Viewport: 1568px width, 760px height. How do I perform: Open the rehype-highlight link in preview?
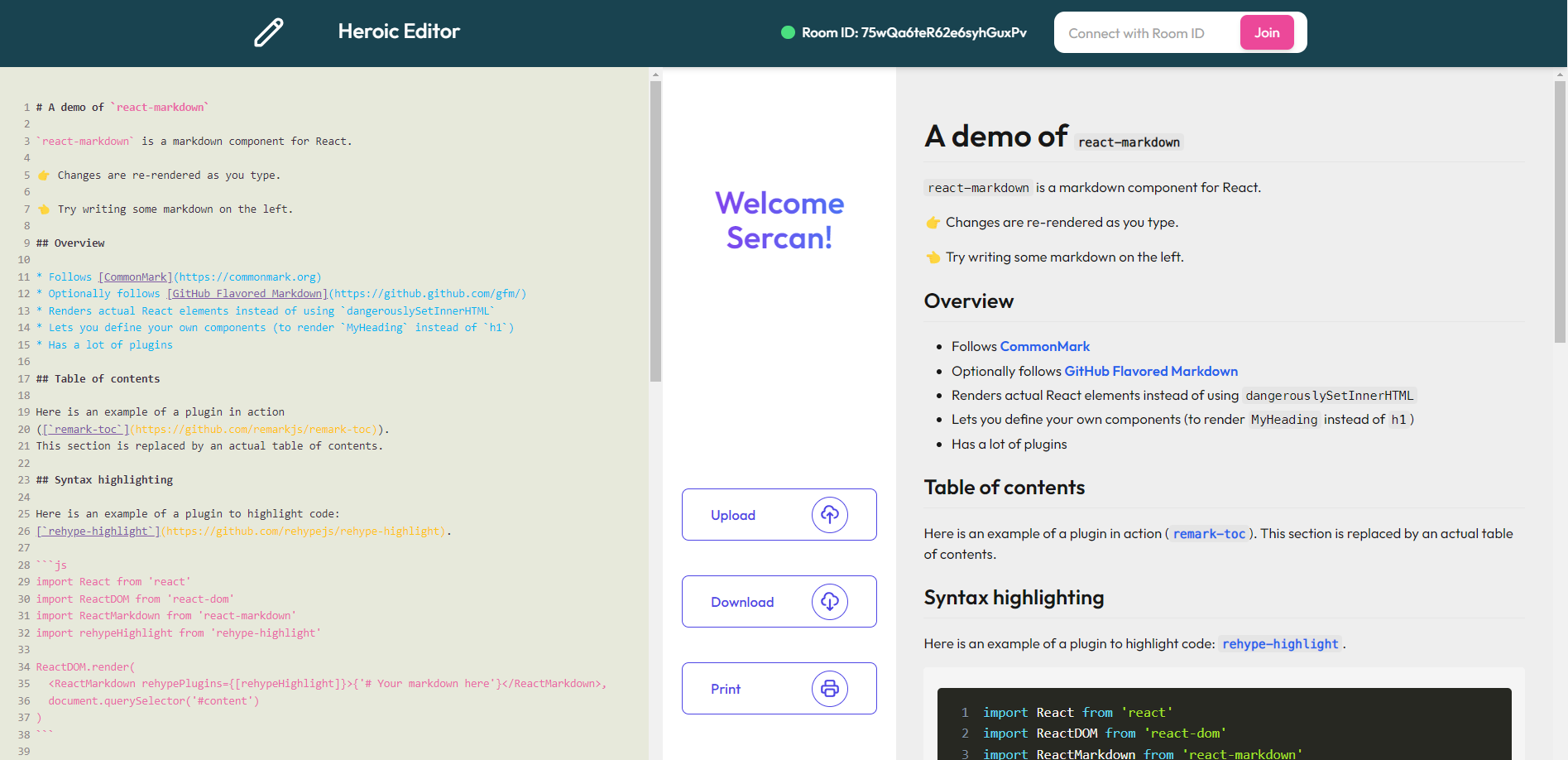1280,644
